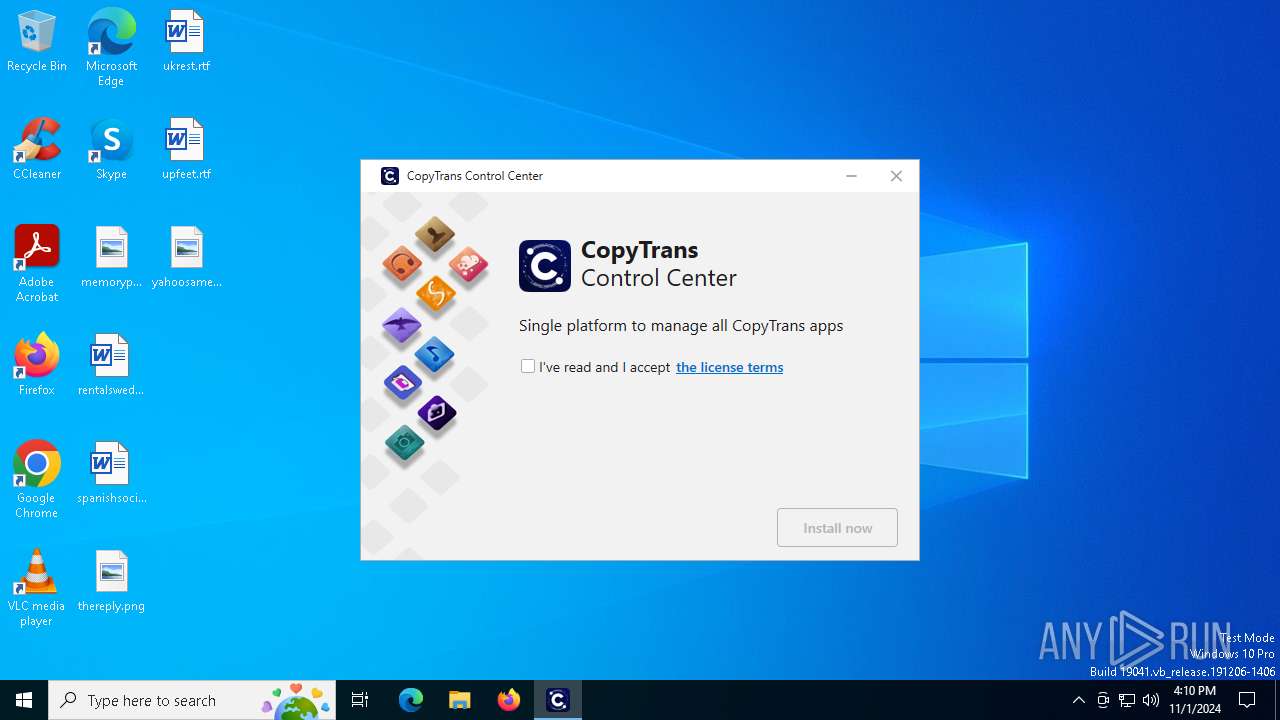This screenshot has width=1280, height=720.
Task: Click the orange headphones app tile
Action: pos(403,266)
